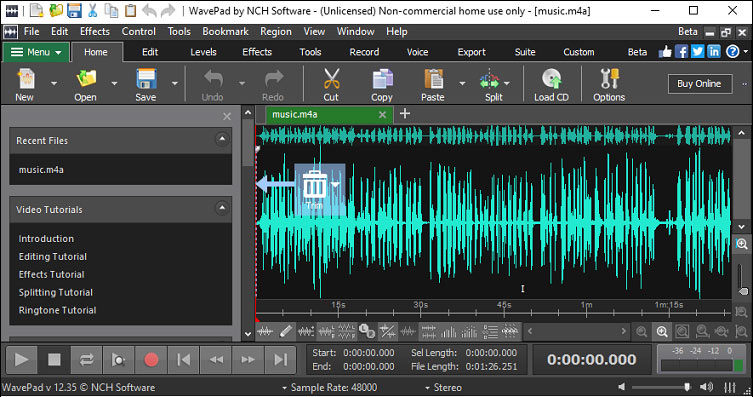The height and width of the screenshot is (397, 753).
Task: Click the New file icon in the ribbon
Action: coord(25,79)
